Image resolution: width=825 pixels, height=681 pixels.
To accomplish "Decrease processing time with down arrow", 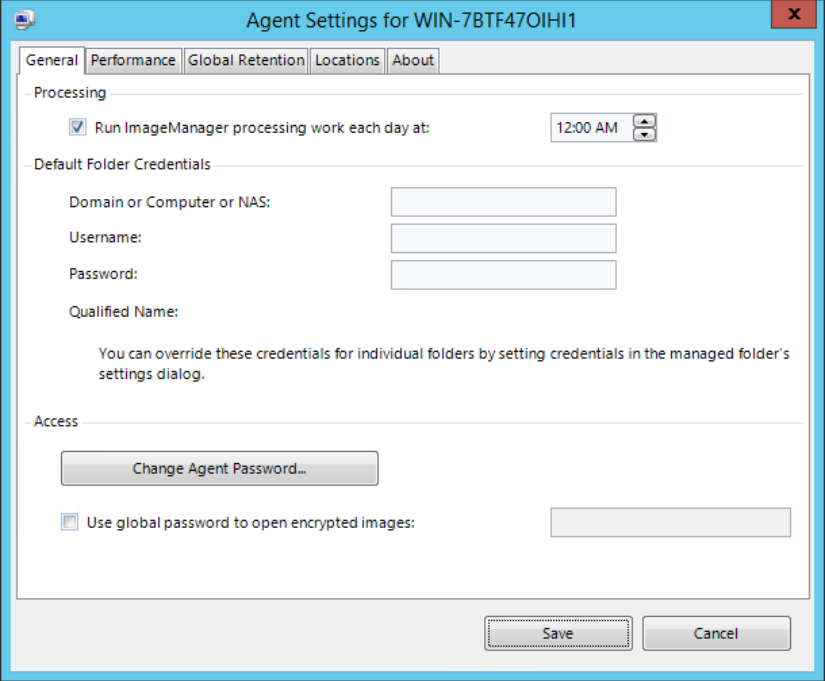I will coord(645,135).
